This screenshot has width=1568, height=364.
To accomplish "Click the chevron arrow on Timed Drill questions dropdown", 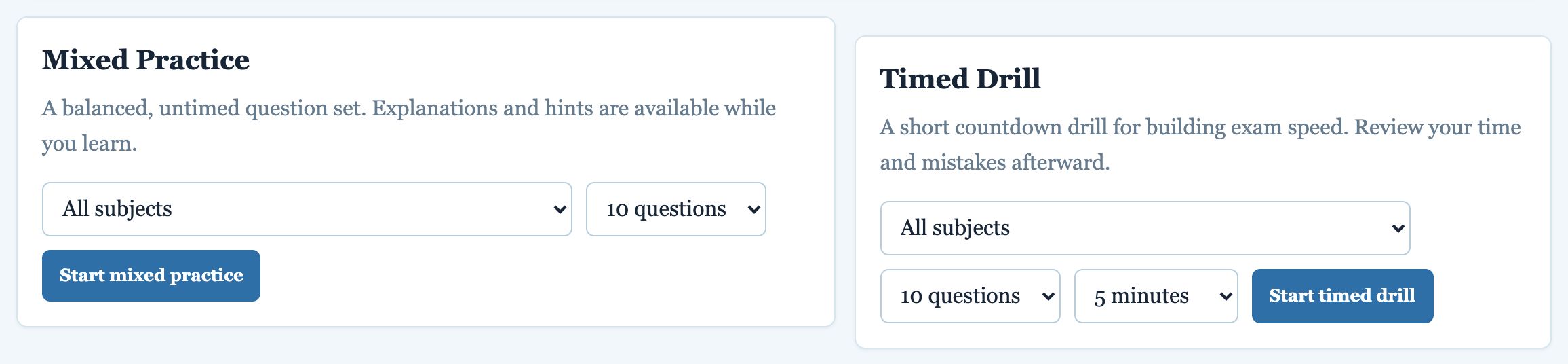I will pyautogui.click(x=1048, y=296).
